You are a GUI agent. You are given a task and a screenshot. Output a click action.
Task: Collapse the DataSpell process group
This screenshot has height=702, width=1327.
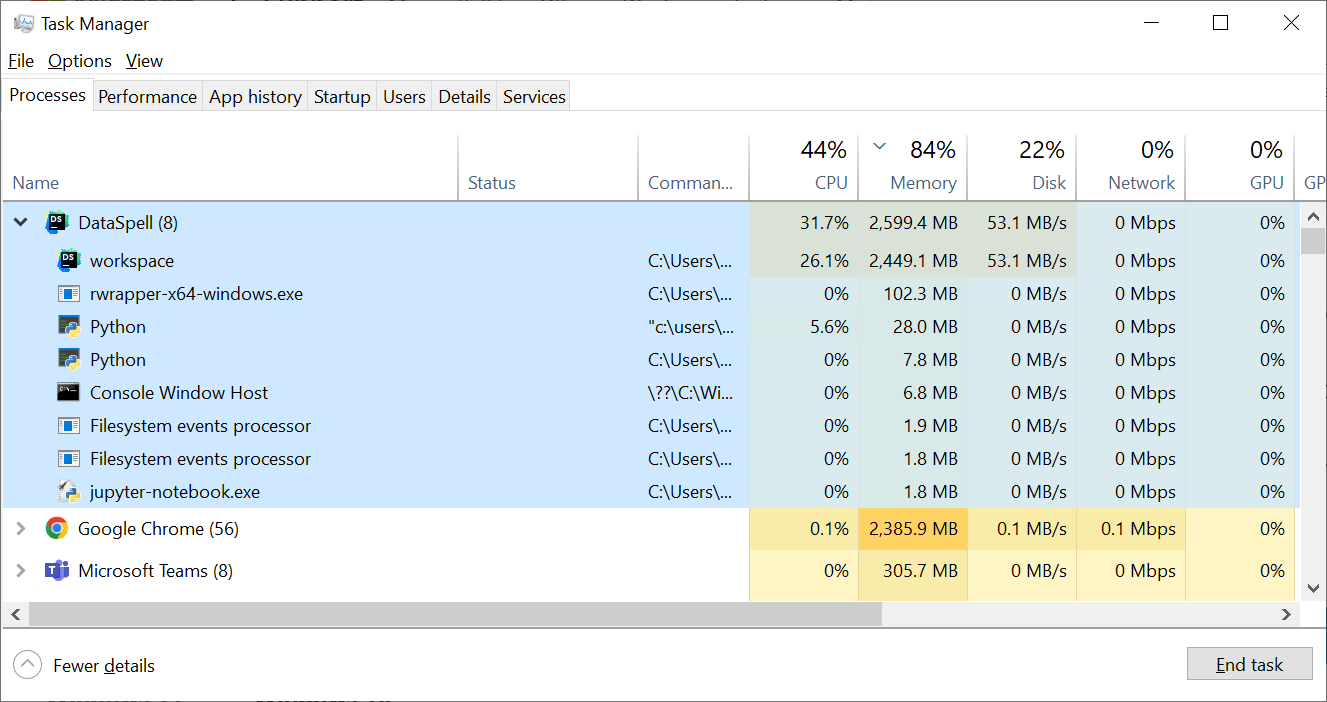click(x=21, y=223)
